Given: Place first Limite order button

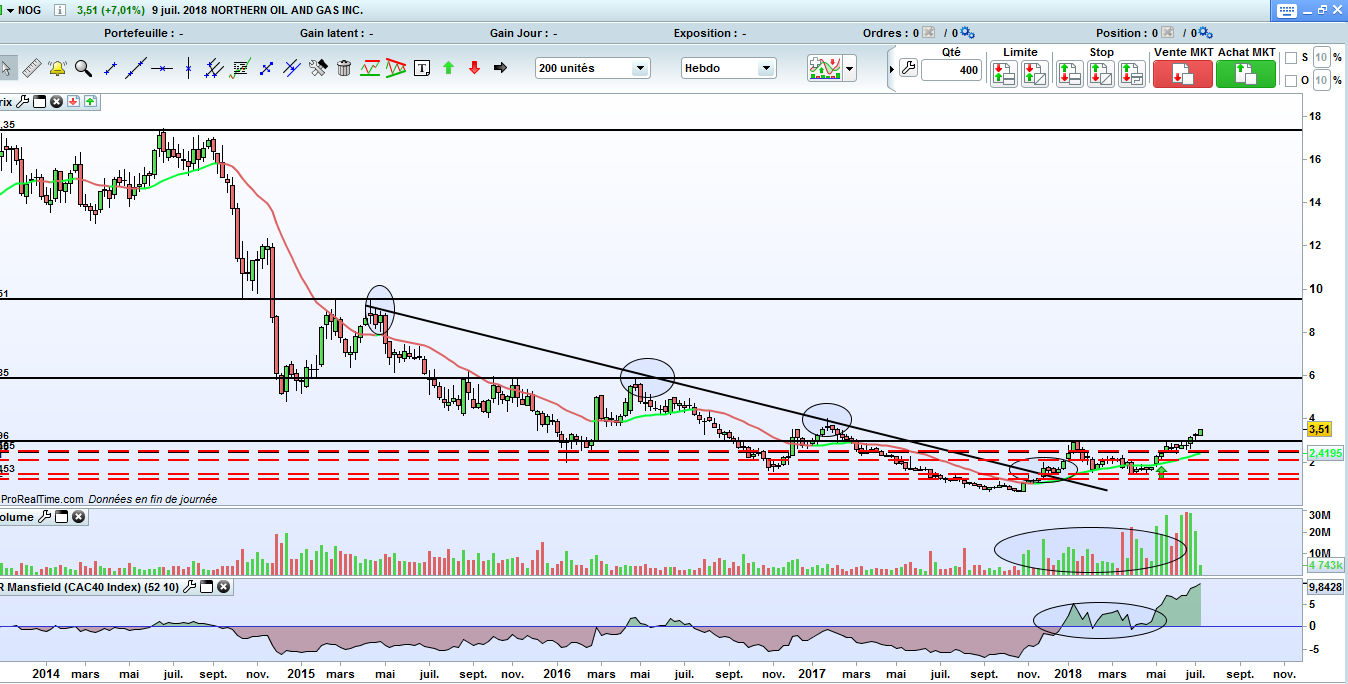Looking at the screenshot, I should click(x=1004, y=73).
